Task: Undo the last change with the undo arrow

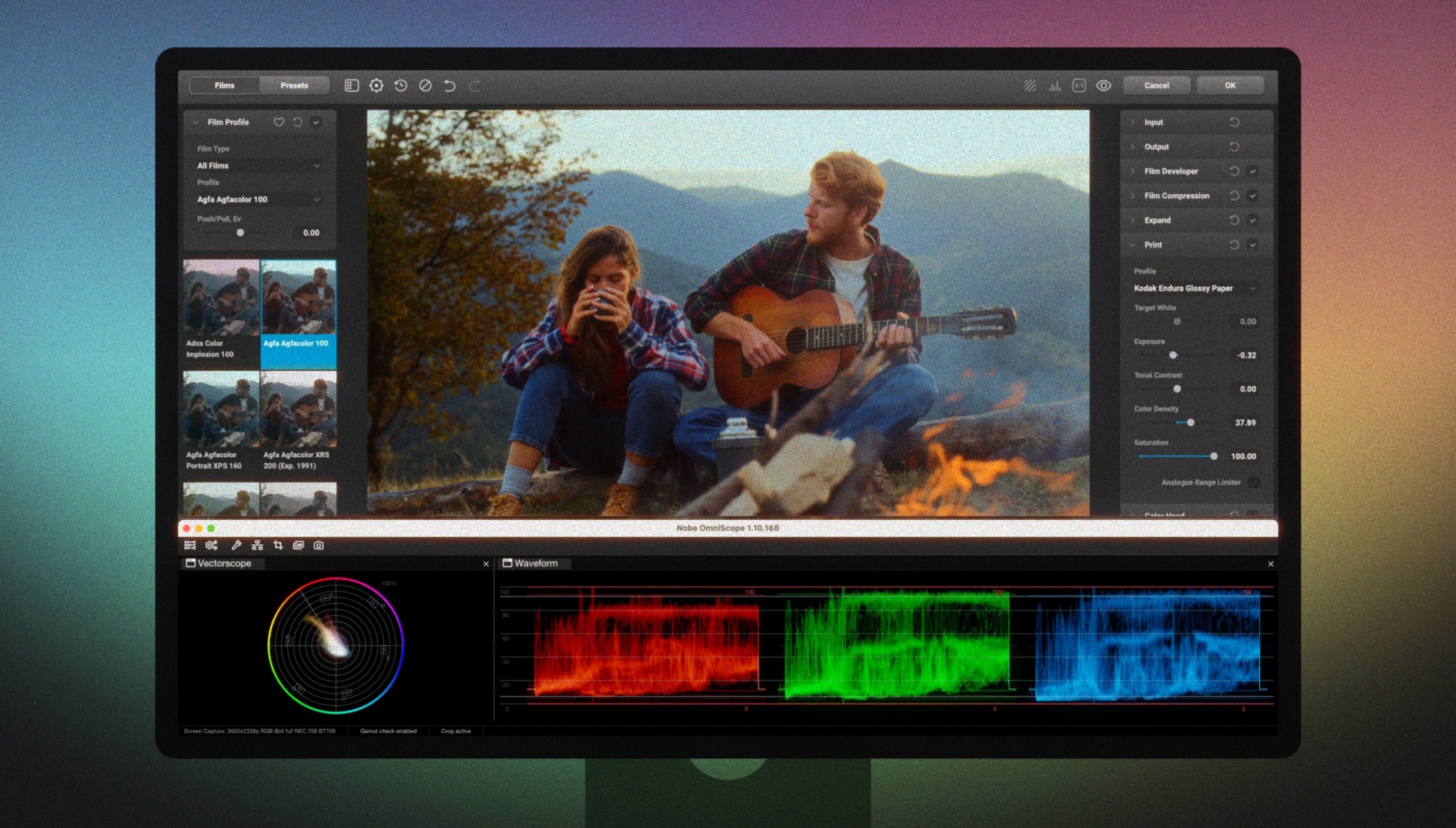Action: tap(450, 86)
